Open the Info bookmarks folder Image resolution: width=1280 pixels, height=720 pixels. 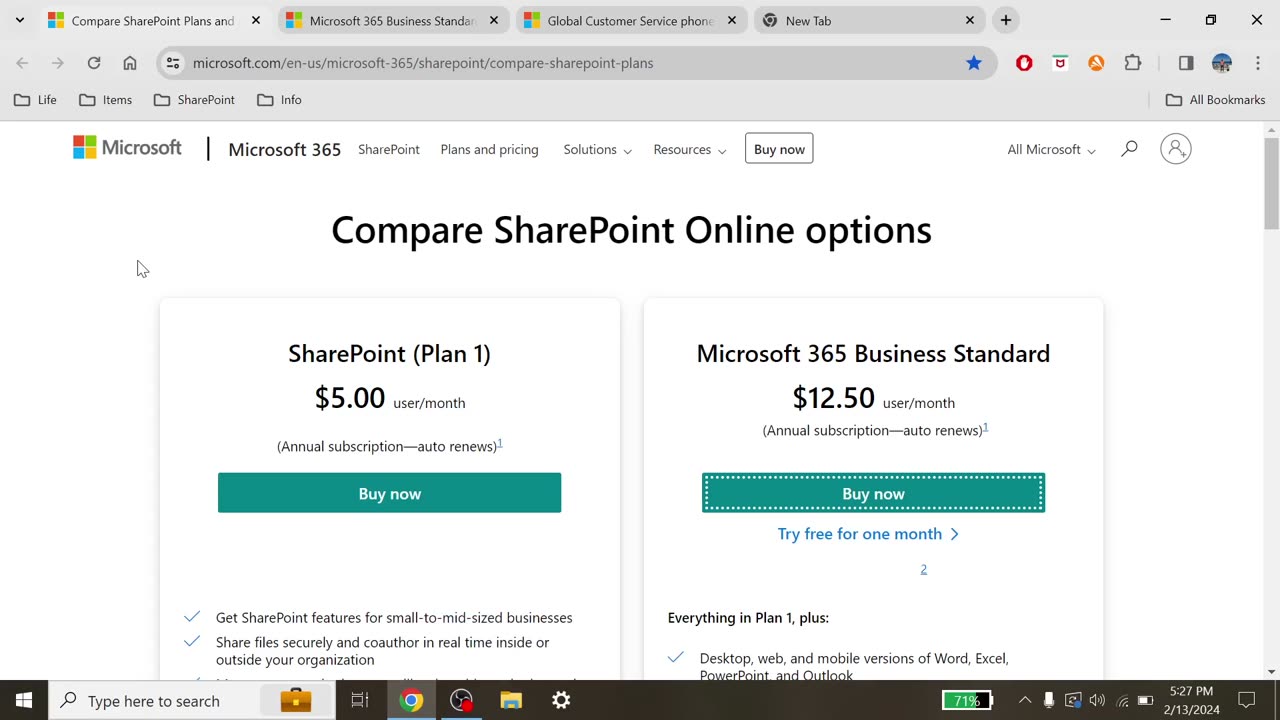279,100
